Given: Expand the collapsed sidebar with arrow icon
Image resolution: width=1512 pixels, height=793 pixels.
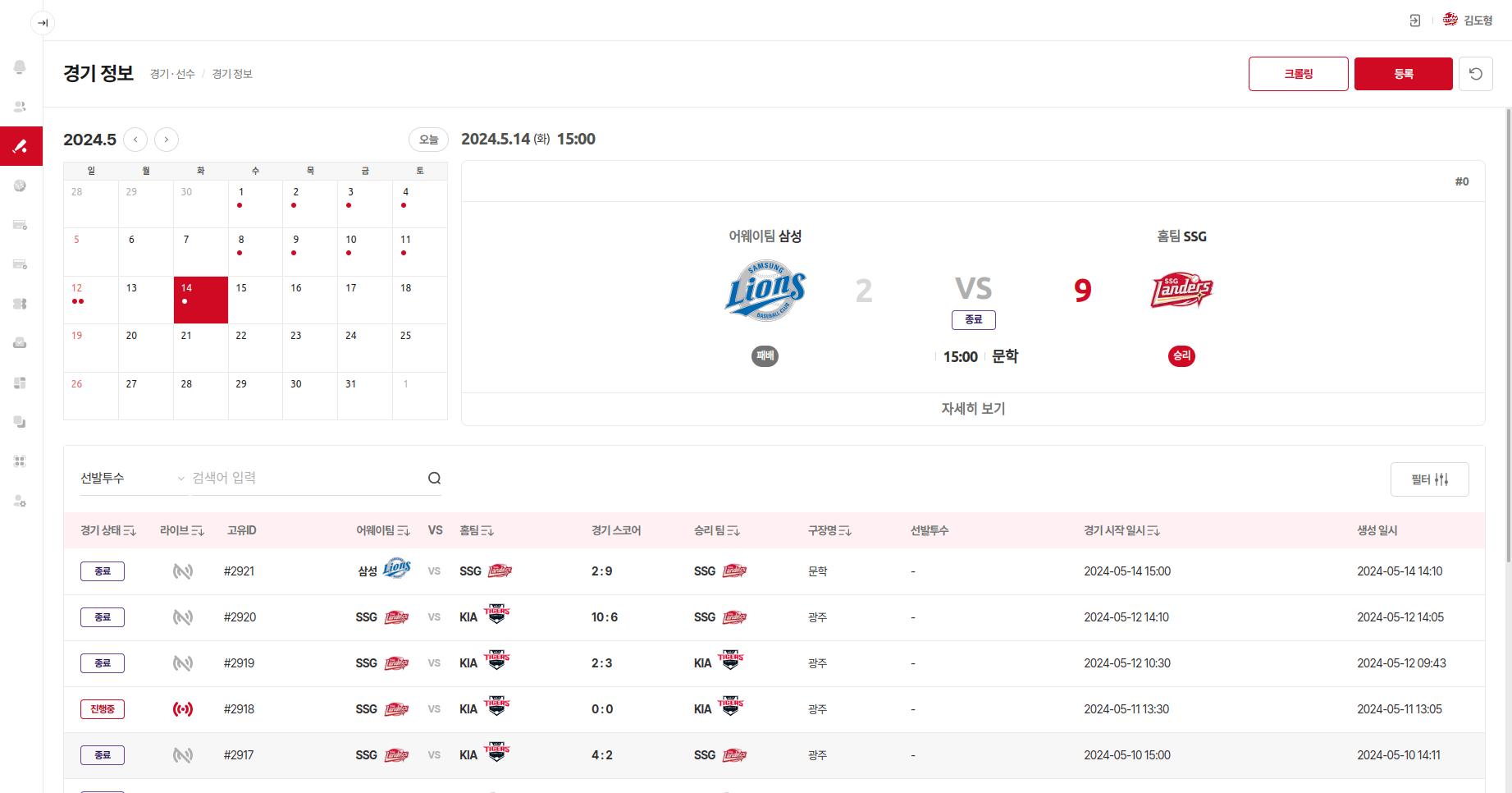Looking at the screenshot, I should click(x=43, y=22).
